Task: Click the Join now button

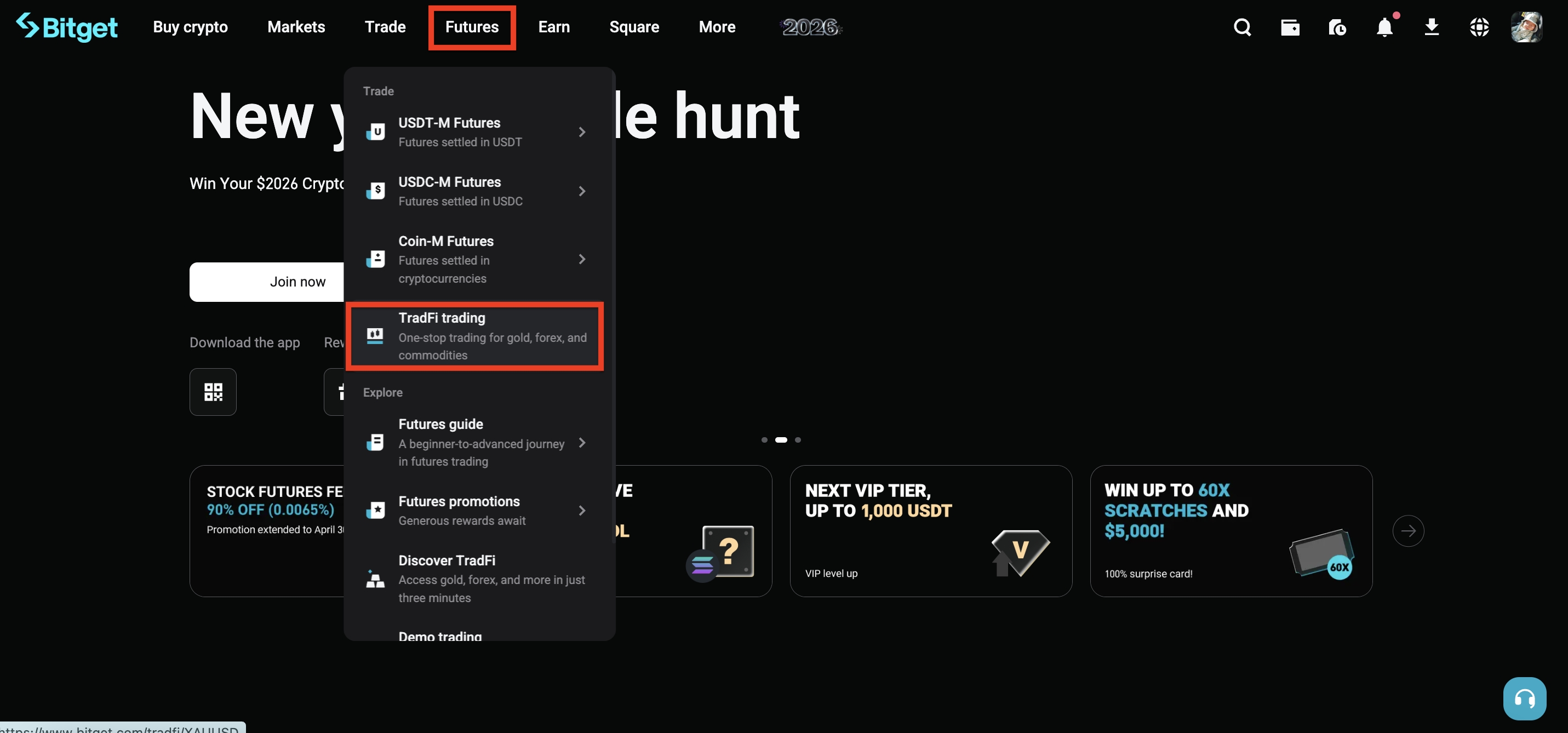Action: [297, 281]
